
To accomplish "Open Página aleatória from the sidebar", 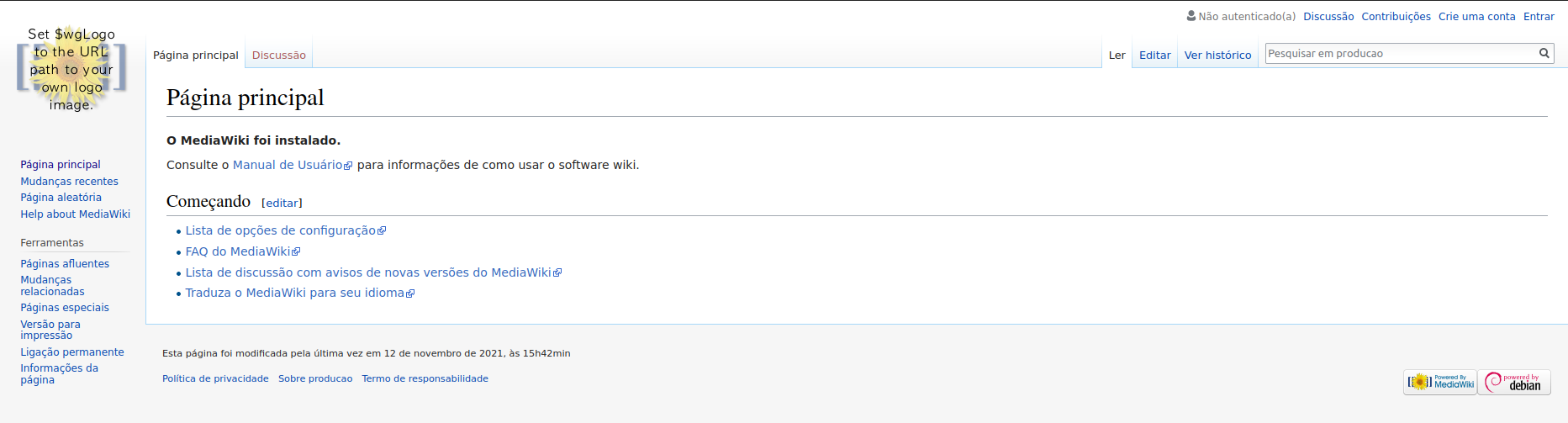I will [61, 197].
